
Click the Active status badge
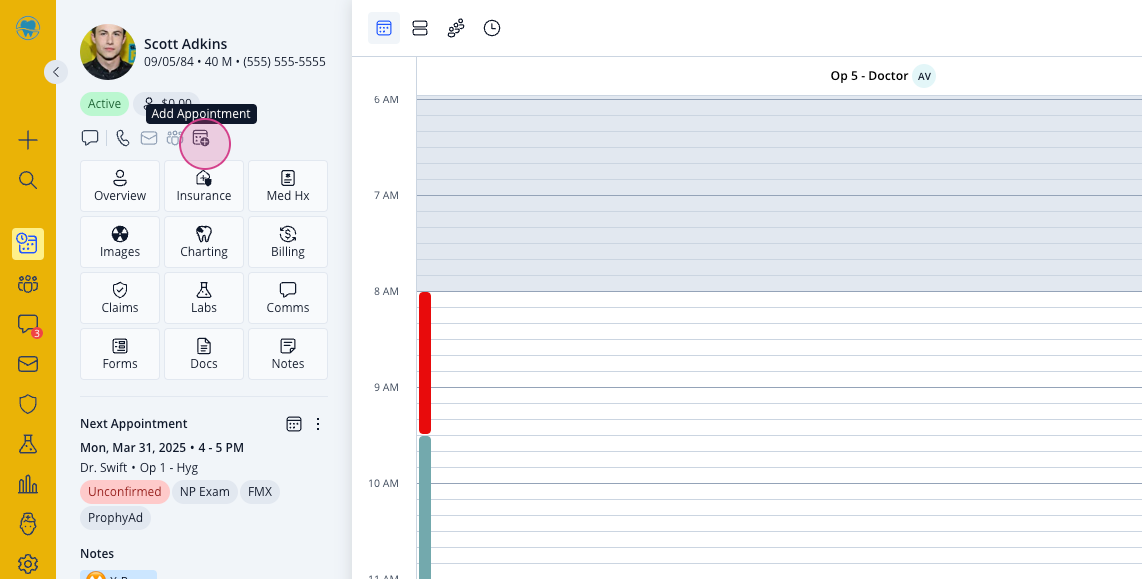coord(104,104)
